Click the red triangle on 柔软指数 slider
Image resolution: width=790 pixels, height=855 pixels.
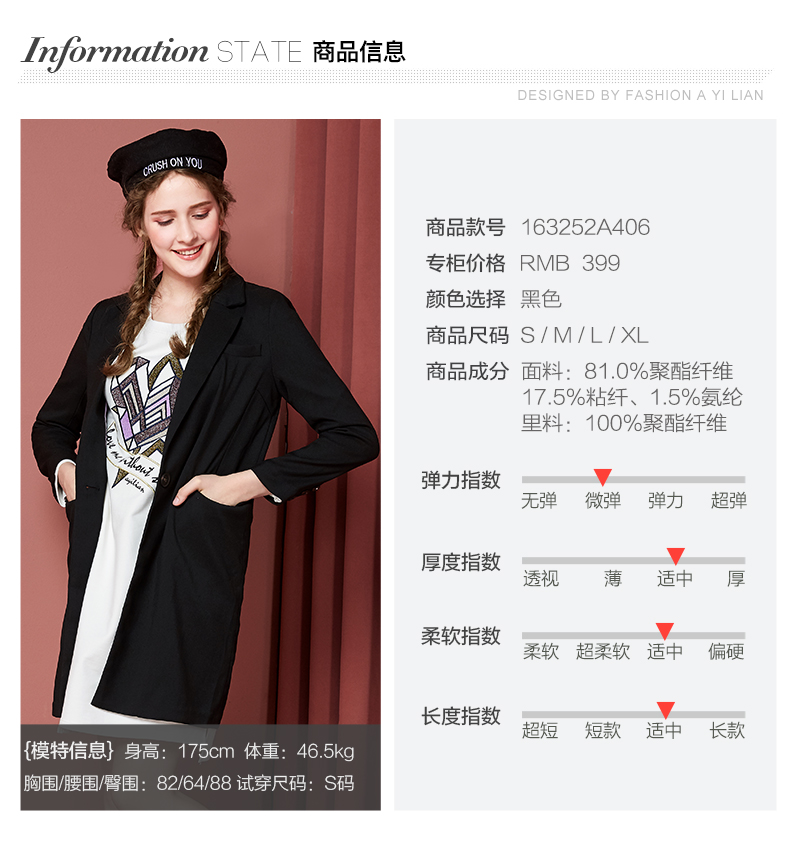(x=665, y=631)
